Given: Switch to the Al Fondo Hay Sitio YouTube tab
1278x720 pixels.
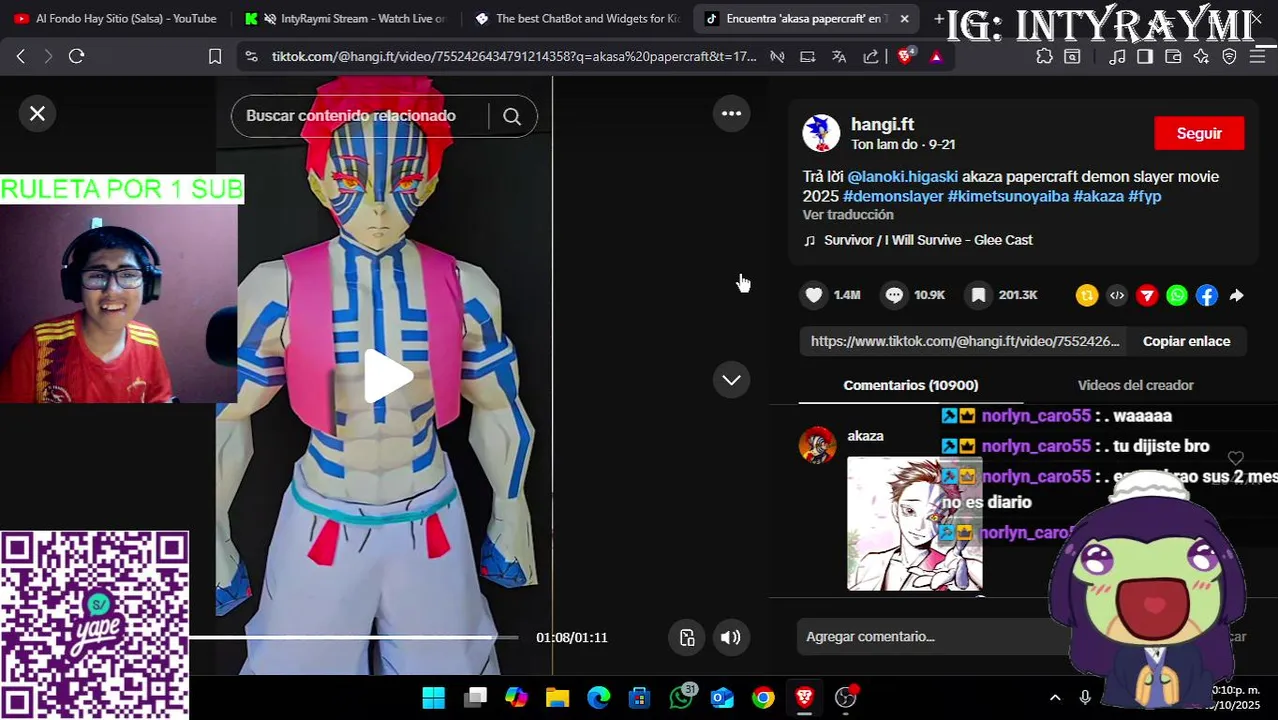Looking at the screenshot, I should tap(114, 18).
